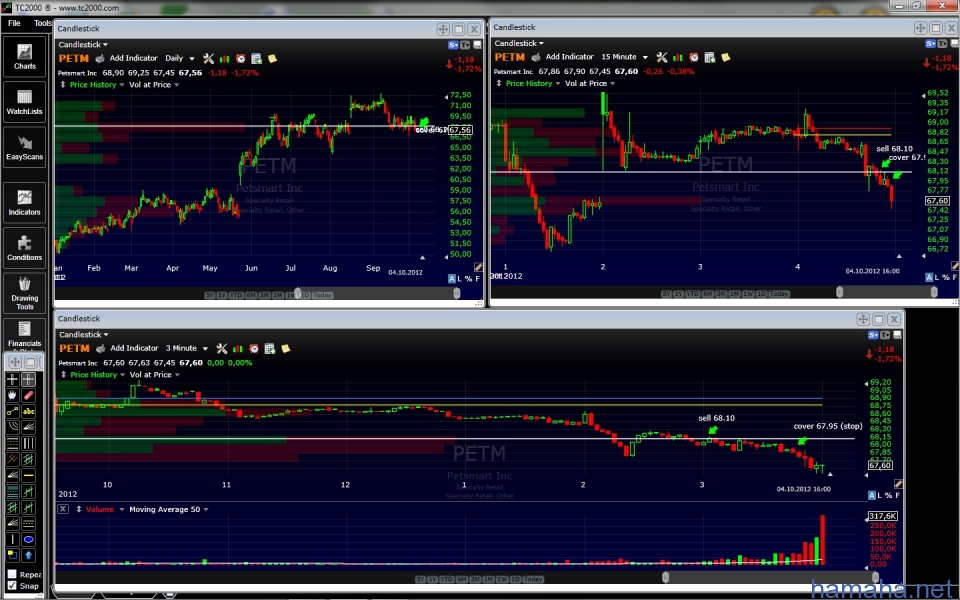Click left time-range slider handle on 3 Minute chart
This screenshot has width=960, height=600.
click(x=666, y=577)
